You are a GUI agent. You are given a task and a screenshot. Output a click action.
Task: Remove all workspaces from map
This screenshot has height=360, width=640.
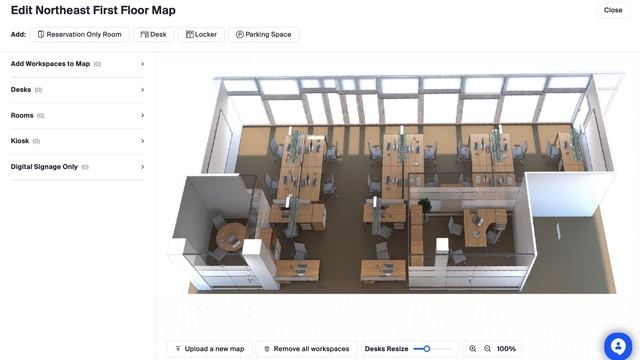tap(306, 349)
